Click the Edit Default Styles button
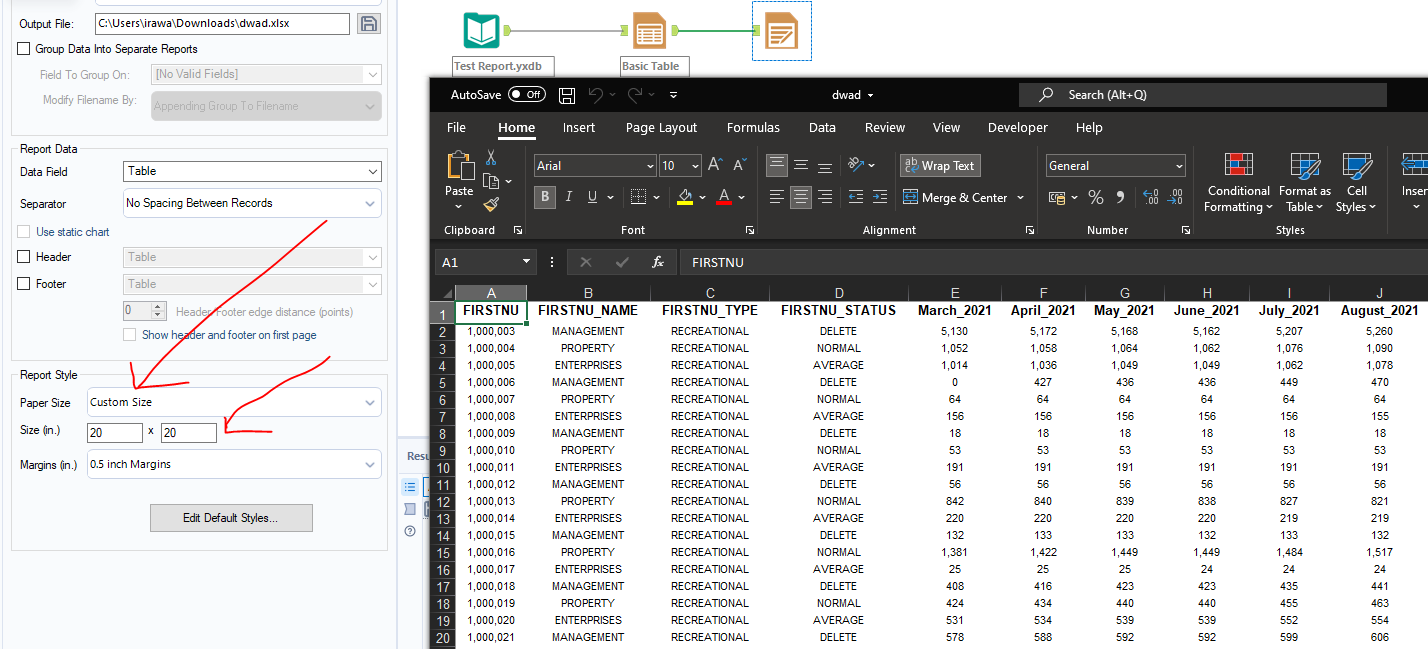 point(231,518)
